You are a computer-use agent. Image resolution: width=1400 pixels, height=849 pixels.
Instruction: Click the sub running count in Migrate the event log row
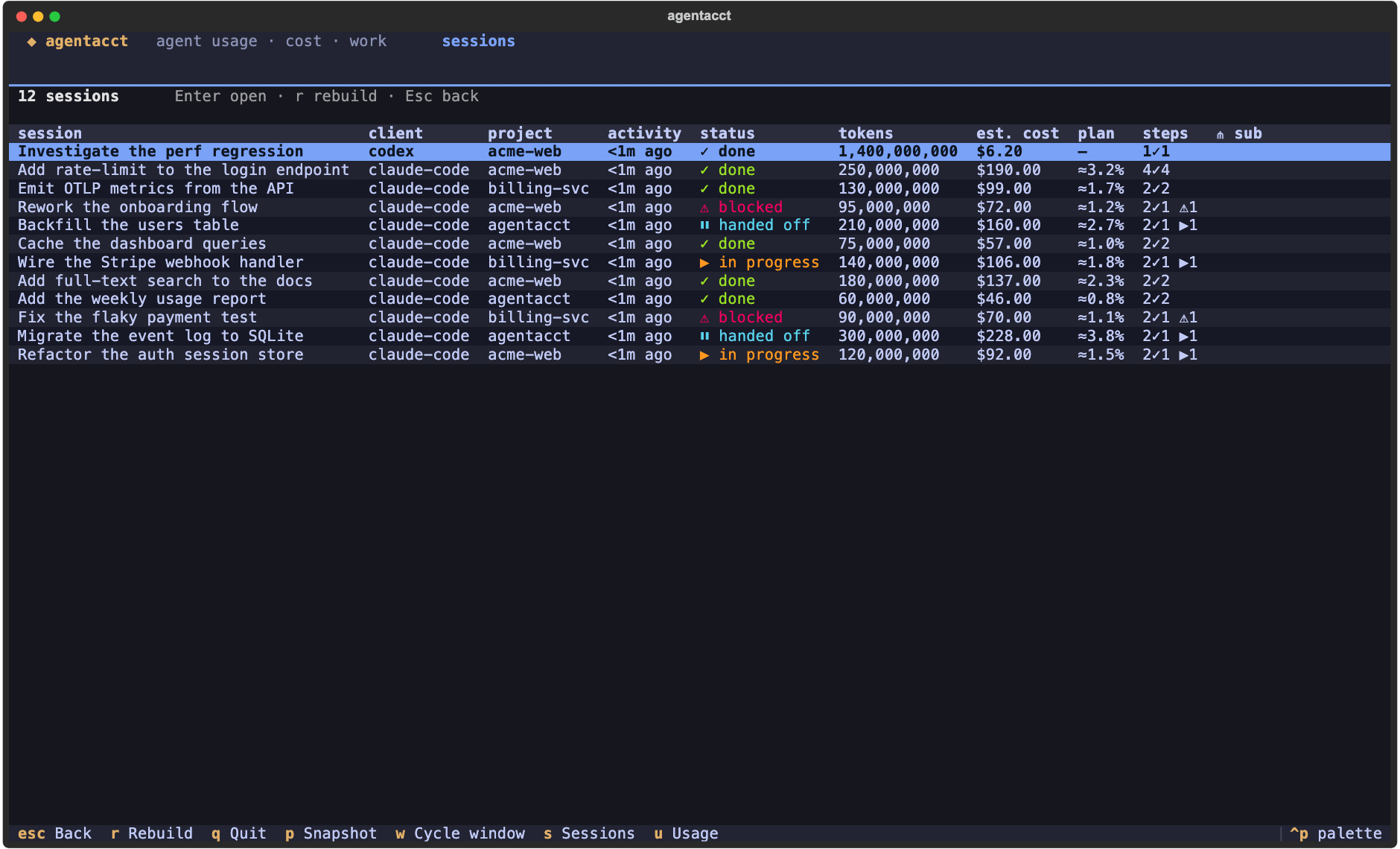(x=1189, y=337)
